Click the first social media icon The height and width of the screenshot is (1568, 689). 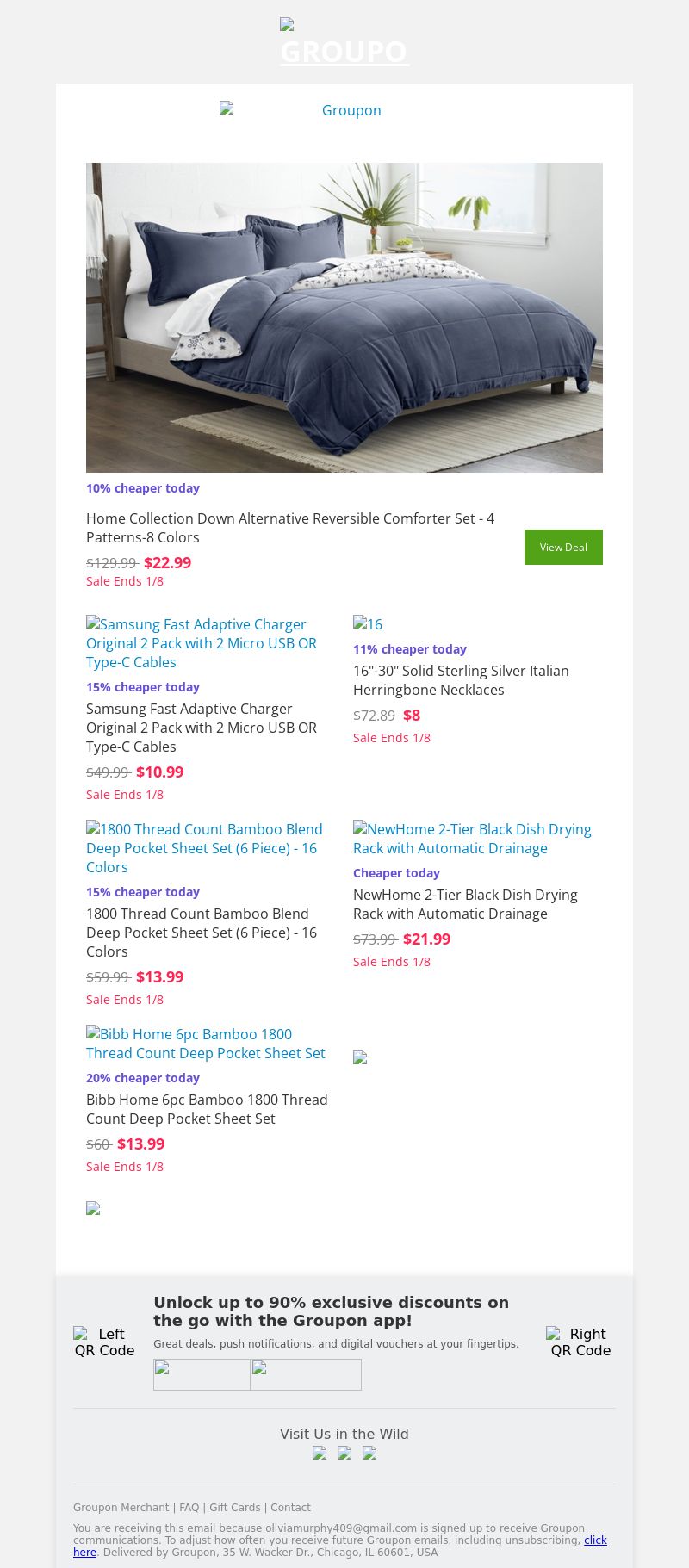click(320, 1453)
